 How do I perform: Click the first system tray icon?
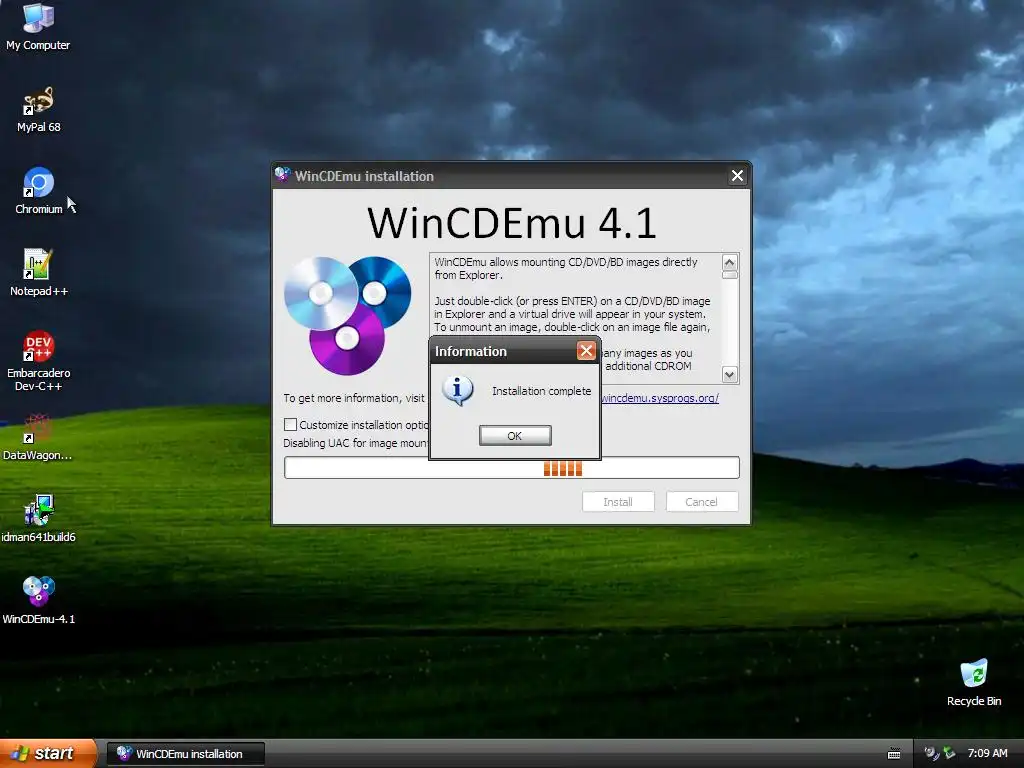coord(931,754)
